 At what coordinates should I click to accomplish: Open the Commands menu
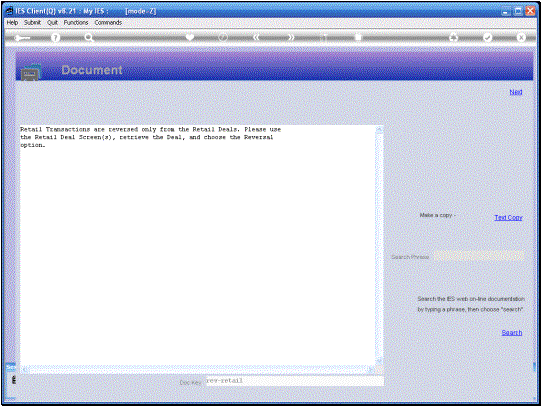(108, 22)
